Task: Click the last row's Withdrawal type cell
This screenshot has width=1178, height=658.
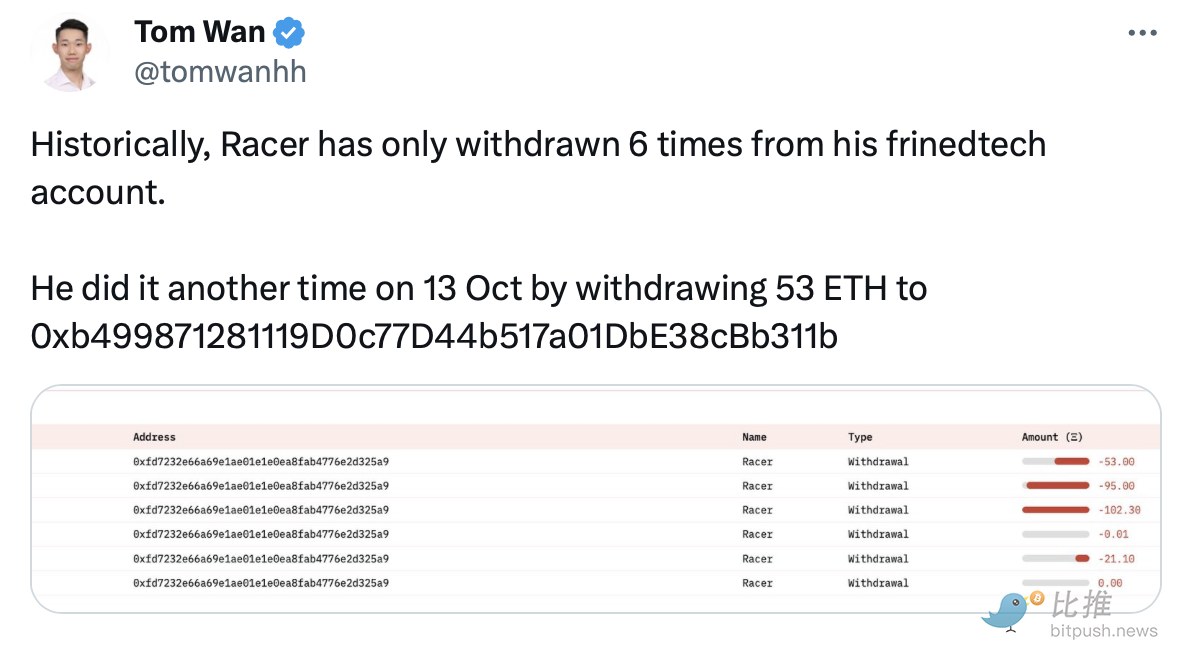Action: 878,583
